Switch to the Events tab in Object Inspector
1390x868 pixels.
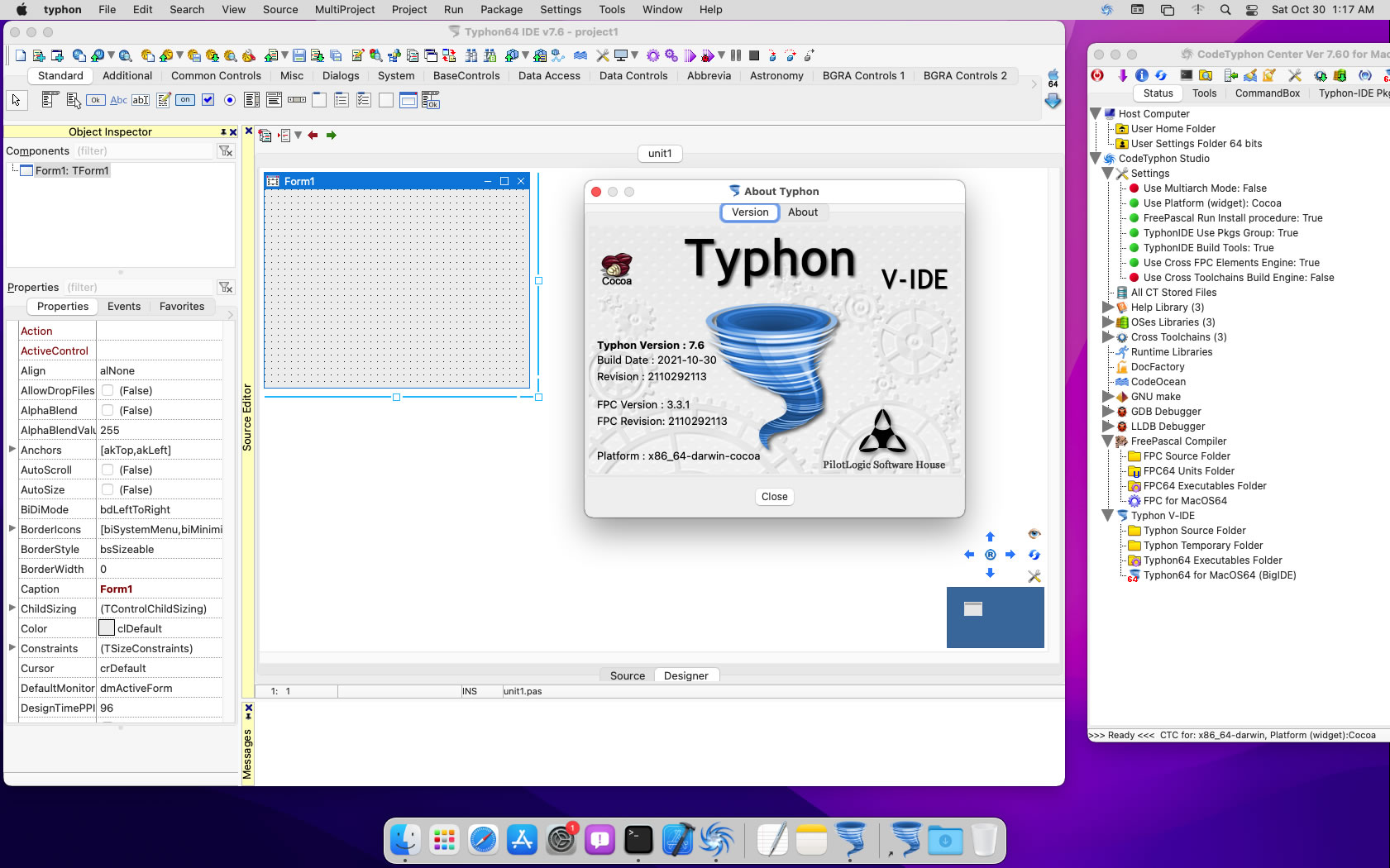coord(124,307)
